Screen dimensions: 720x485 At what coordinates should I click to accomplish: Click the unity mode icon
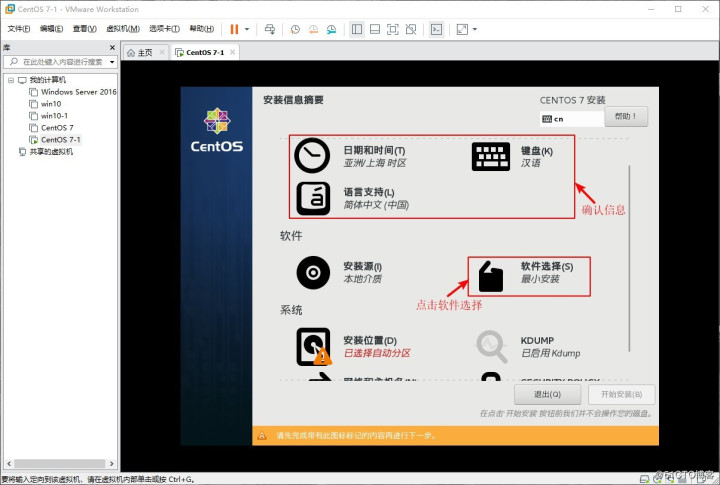click(x=411, y=29)
